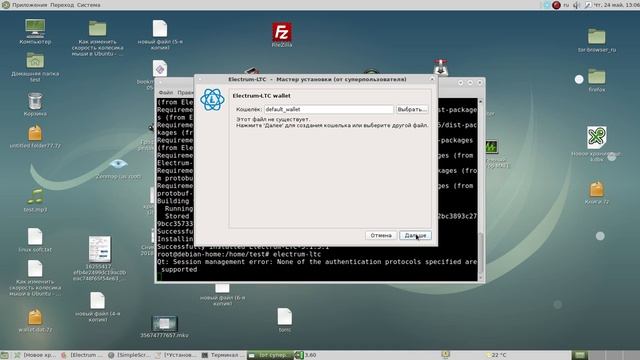Select the linux soft.txt file

pos(35,240)
